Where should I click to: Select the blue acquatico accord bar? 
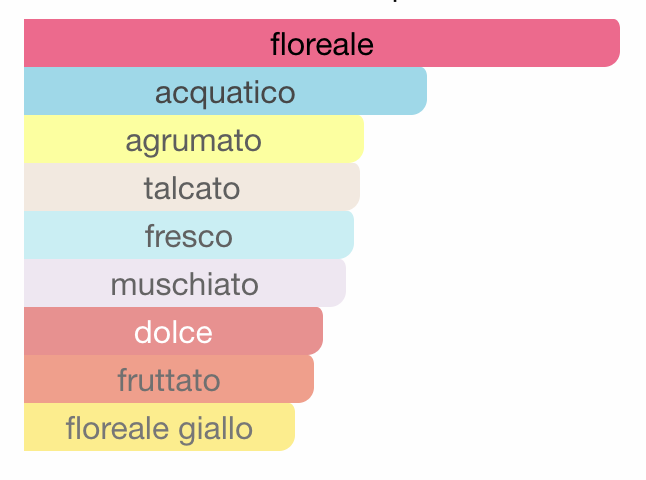pyautogui.click(x=225, y=91)
